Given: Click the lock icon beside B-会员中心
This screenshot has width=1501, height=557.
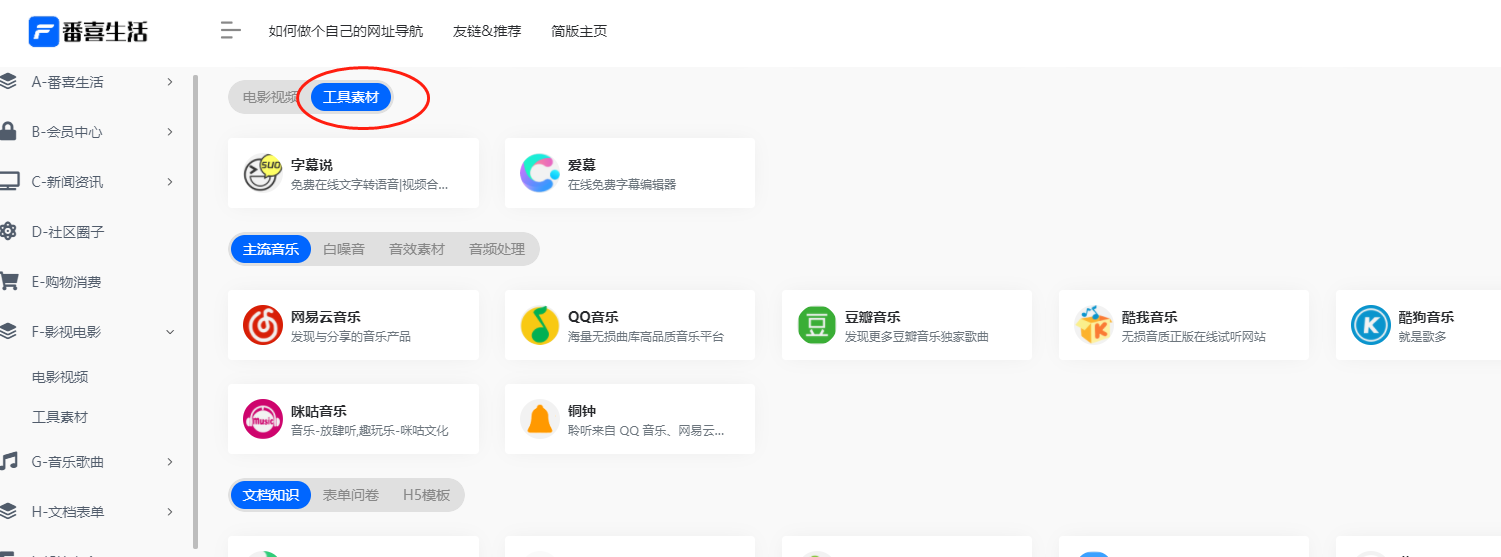Looking at the screenshot, I should (x=8, y=132).
